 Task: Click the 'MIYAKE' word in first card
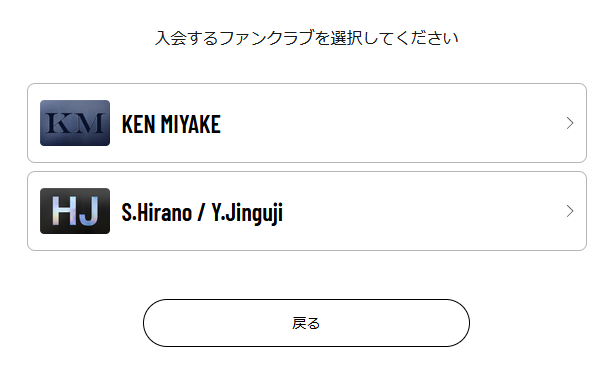(191, 124)
